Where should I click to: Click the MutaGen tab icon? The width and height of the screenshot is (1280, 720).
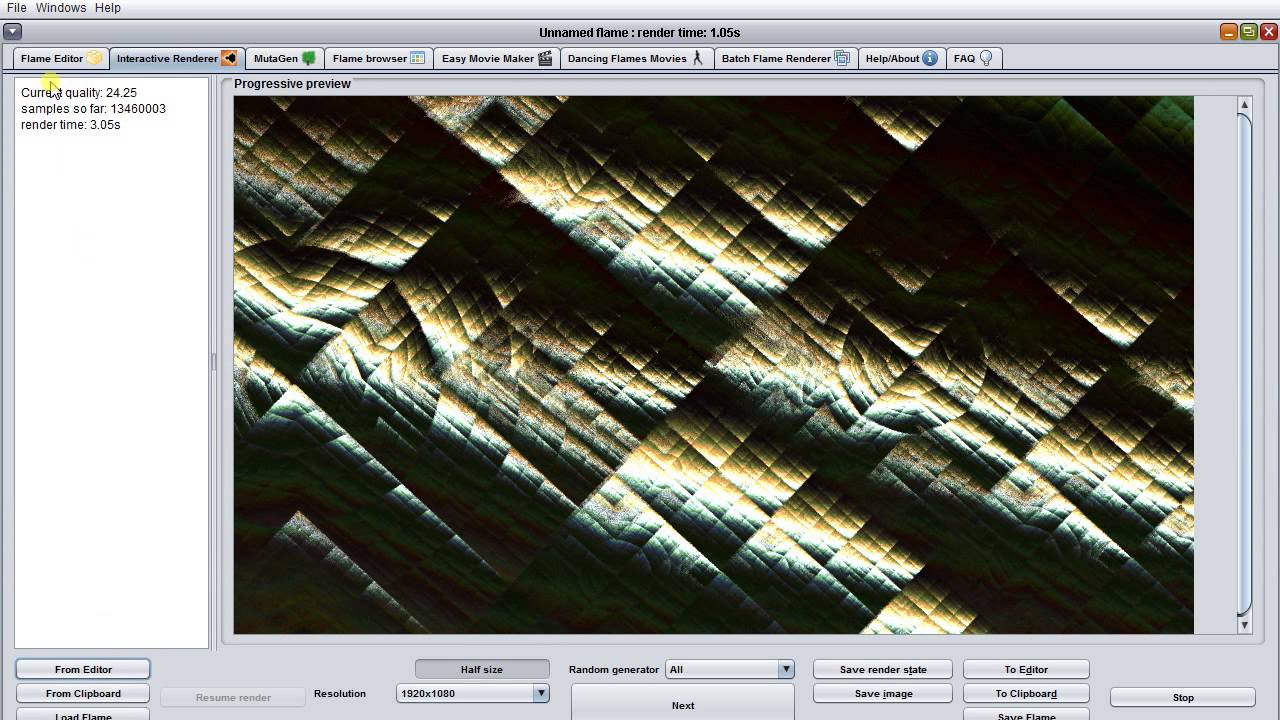click(309, 58)
